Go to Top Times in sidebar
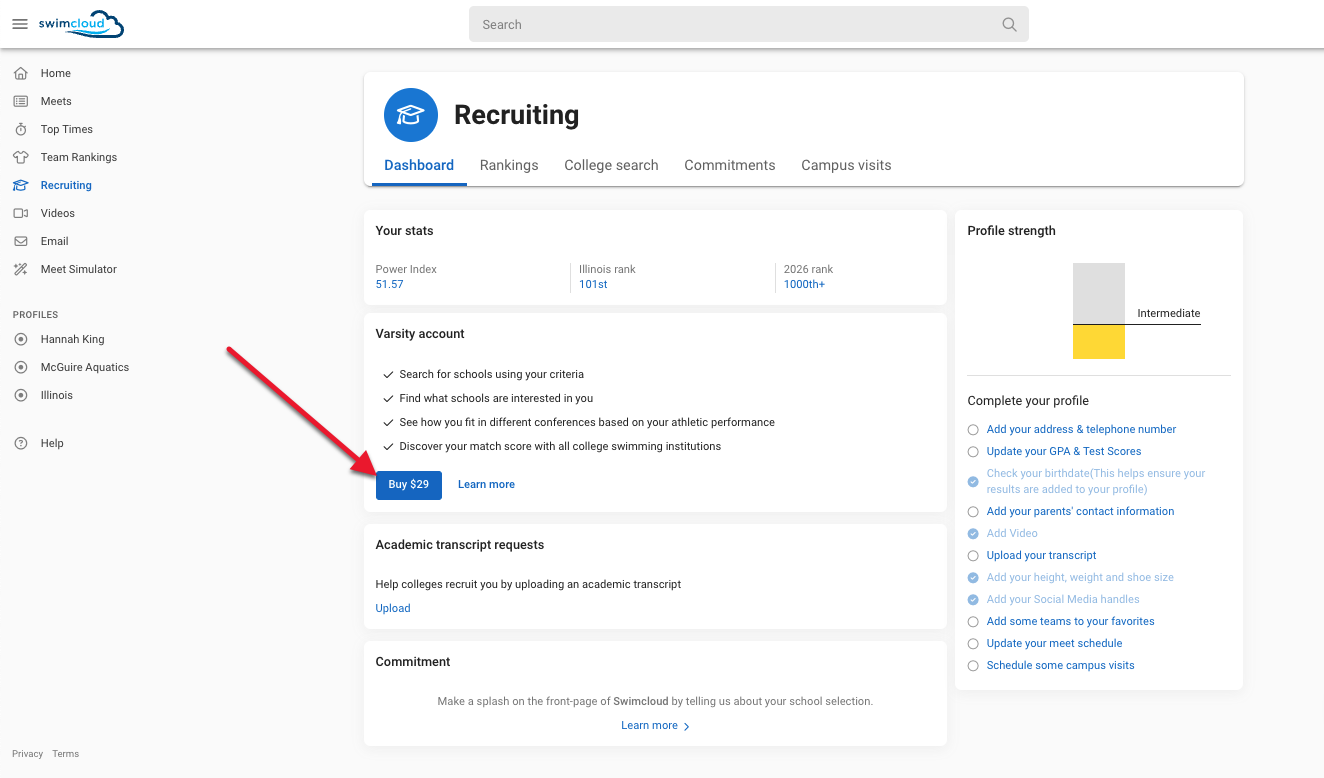The image size is (1324, 778). point(67,129)
